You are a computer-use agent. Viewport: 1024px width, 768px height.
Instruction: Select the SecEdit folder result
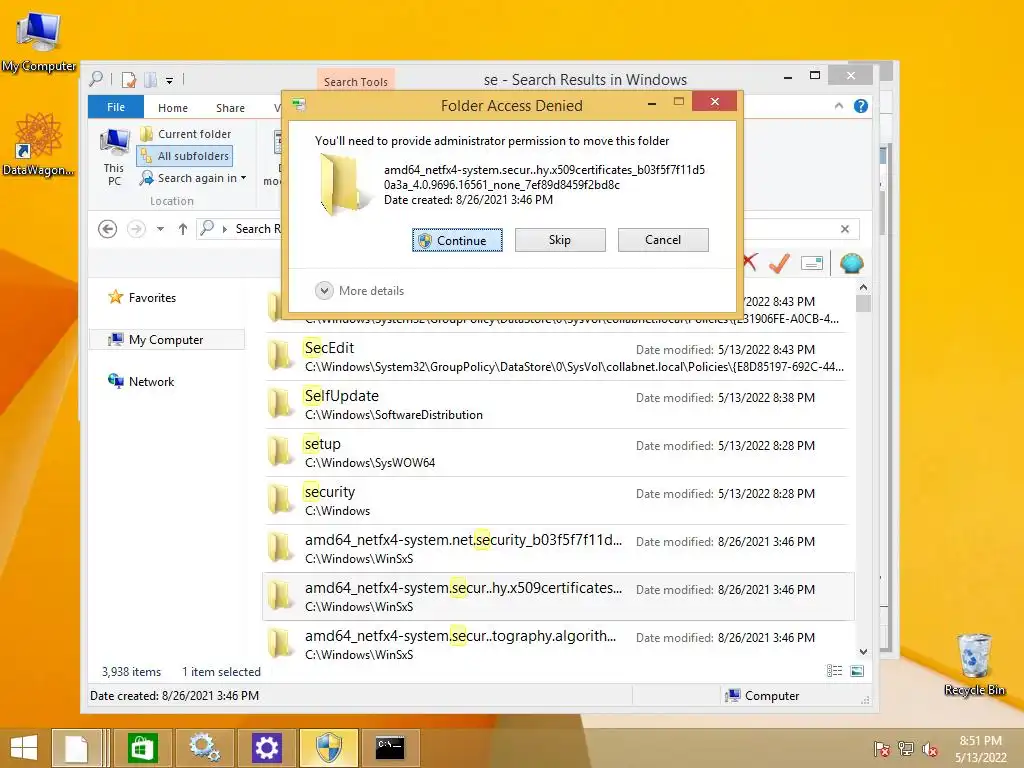tap(558, 357)
